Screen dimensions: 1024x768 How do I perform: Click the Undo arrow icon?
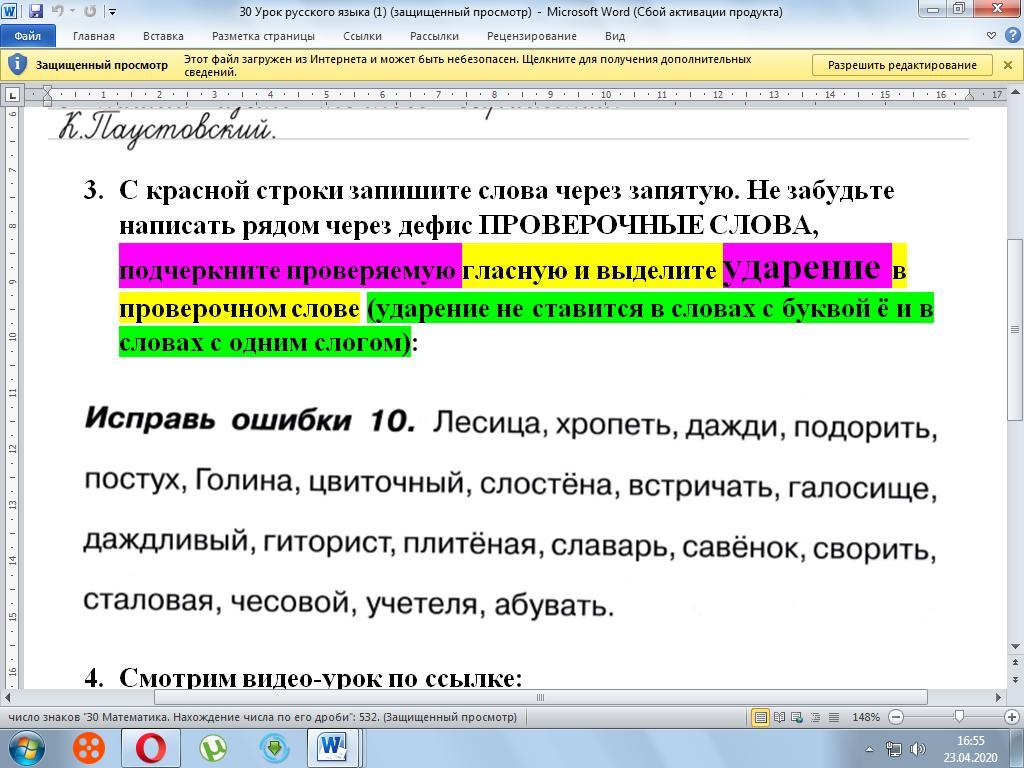point(58,11)
